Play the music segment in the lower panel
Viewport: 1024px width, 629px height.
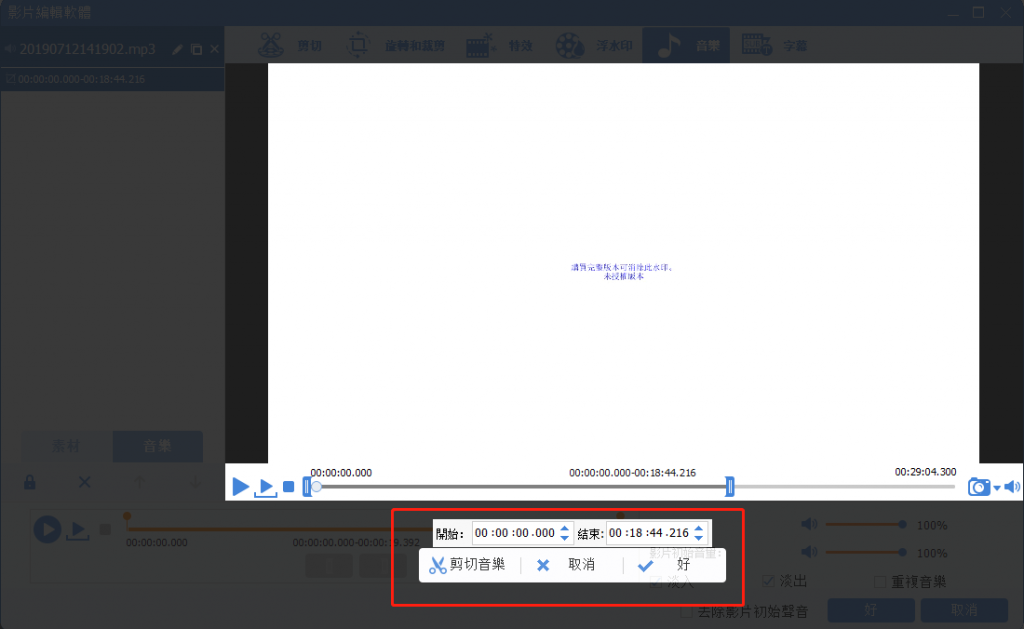[x=78, y=530]
